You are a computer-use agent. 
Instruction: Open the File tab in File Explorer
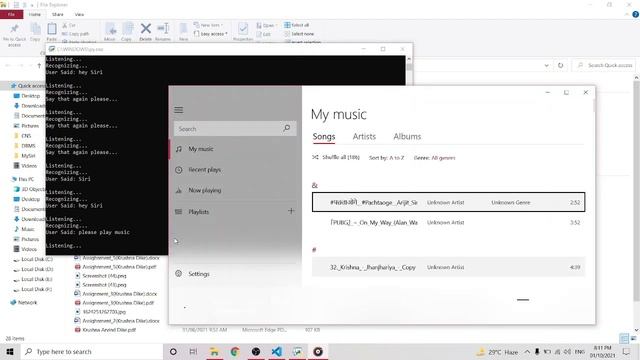tap(11, 14)
